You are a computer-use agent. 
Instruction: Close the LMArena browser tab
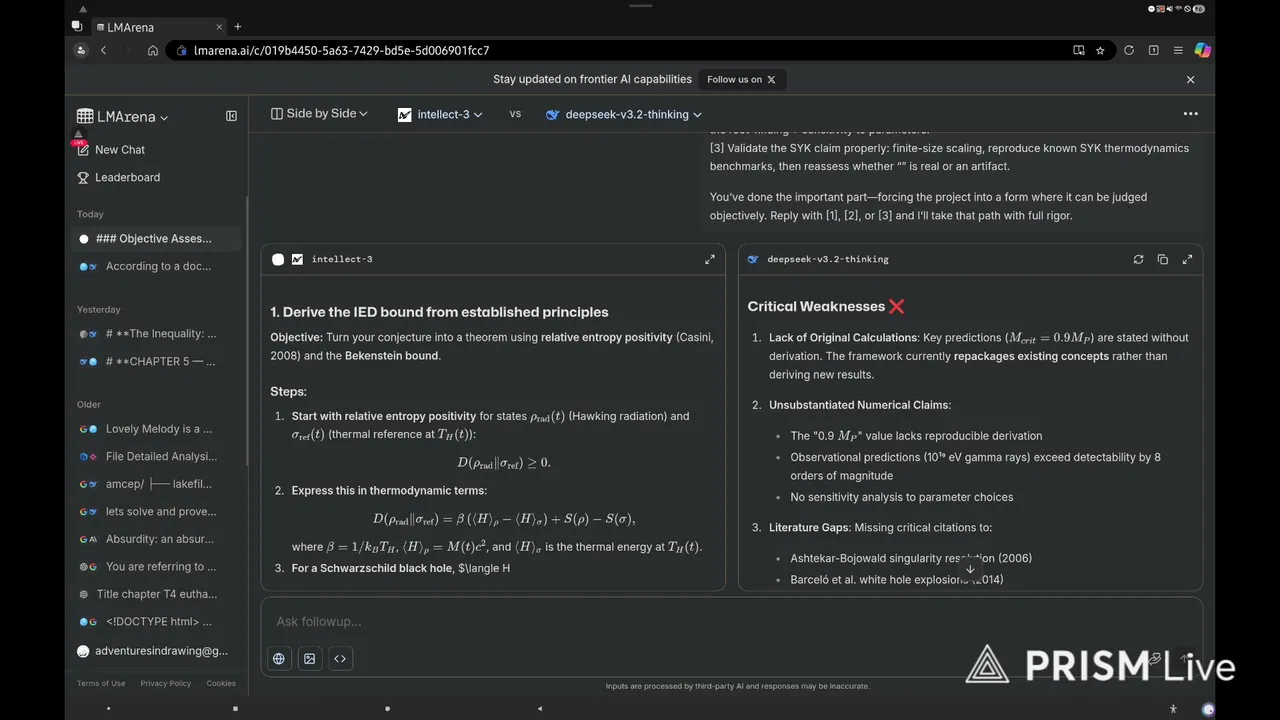point(220,27)
